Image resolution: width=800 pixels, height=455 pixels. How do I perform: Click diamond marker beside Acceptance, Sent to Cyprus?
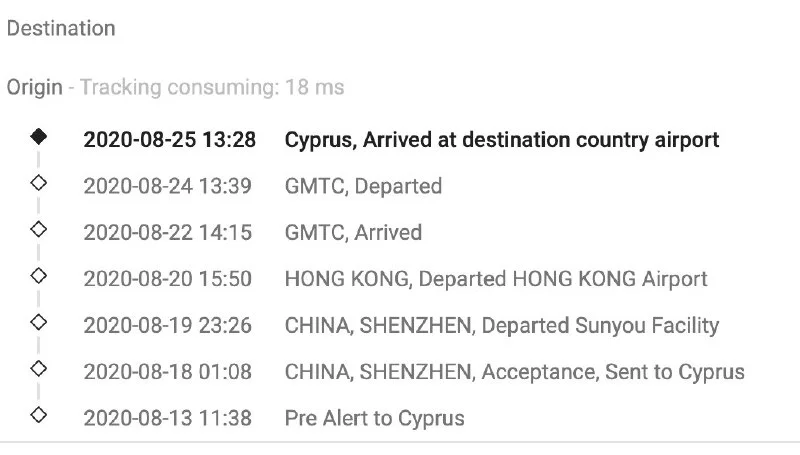(x=39, y=367)
